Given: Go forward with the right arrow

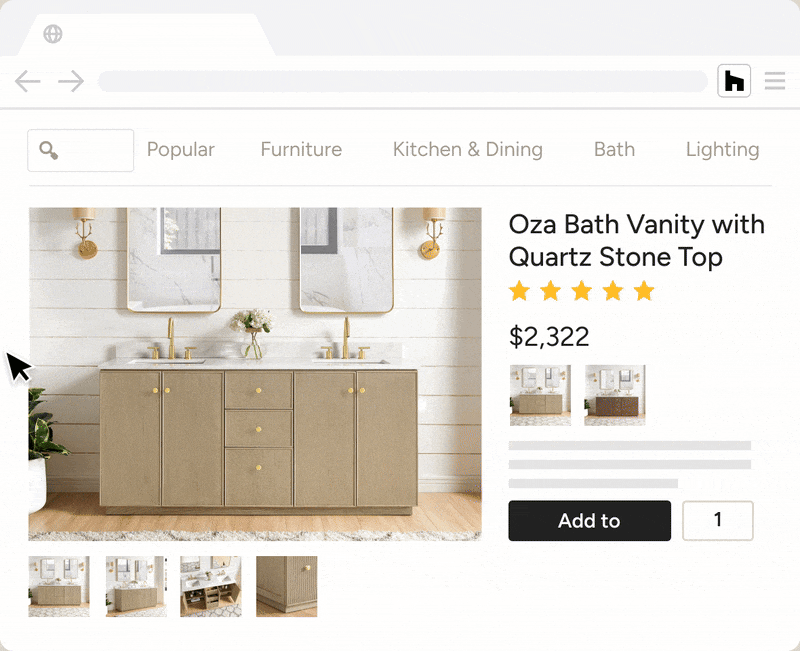Looking at the screenshot, I should pyautogui.click(x=71, y=81).
